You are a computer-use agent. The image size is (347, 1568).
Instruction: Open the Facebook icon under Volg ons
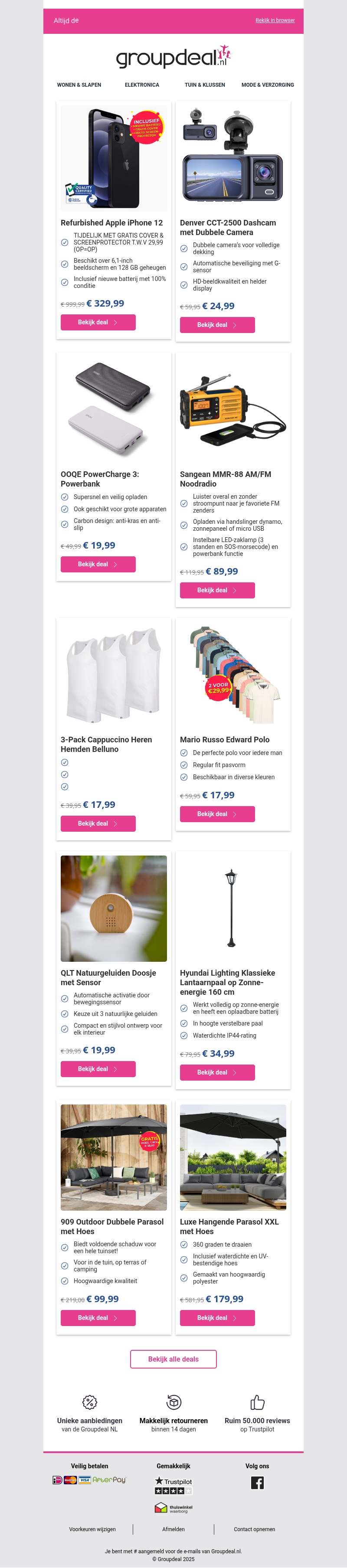click(x=258, y=1482)
